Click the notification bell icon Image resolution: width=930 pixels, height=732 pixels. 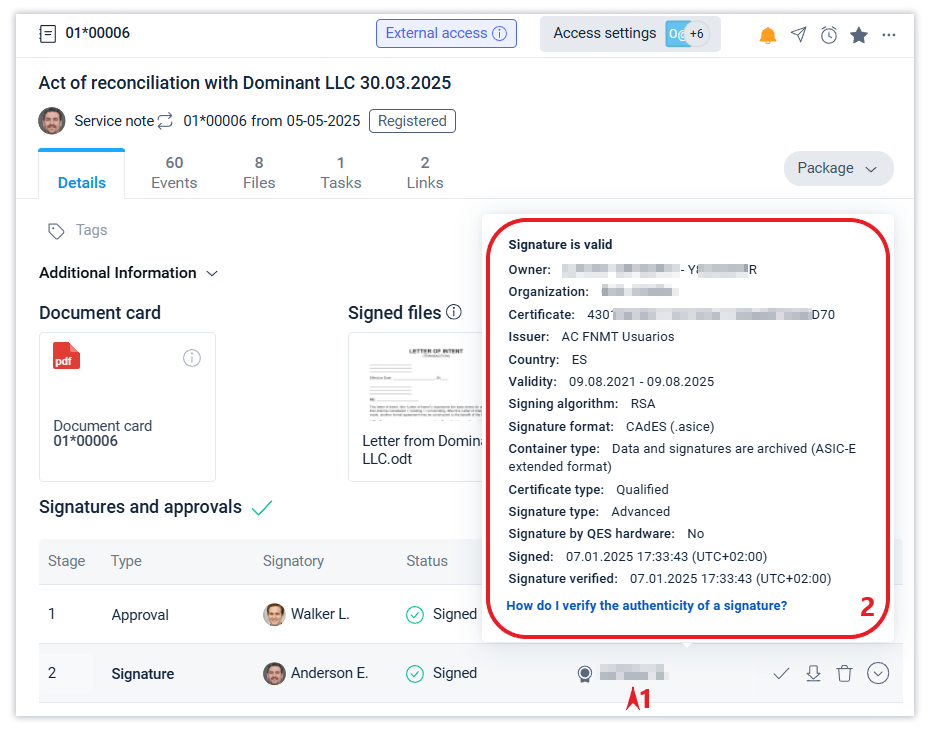(x=768, y=35)
